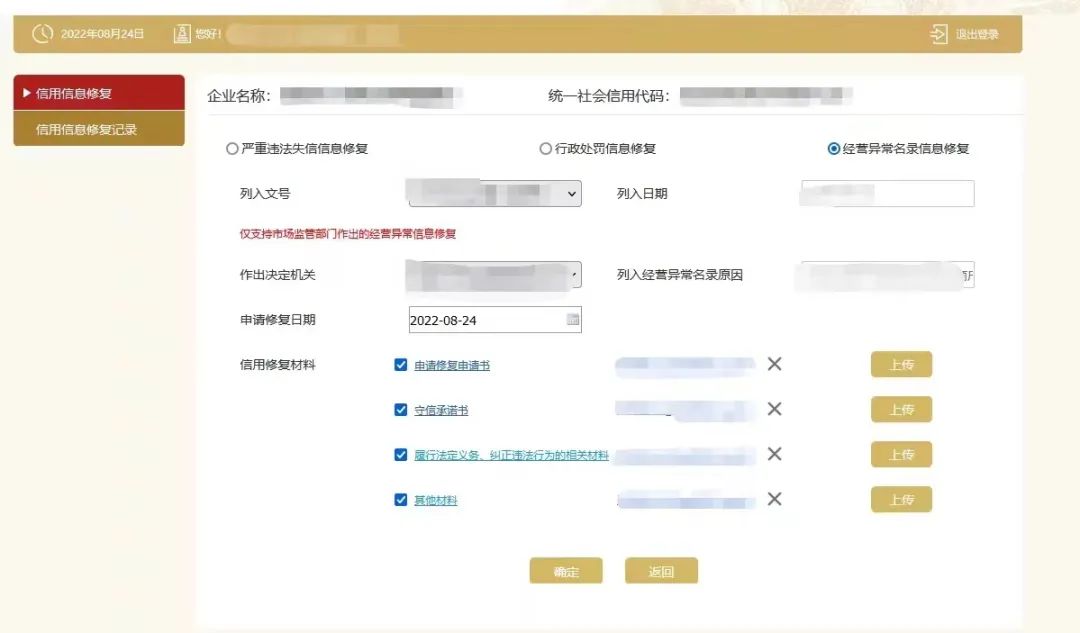
Task: Select 严重违法失信信息修复 radio option
Action: pyautogui.click(x=232, y=149)
